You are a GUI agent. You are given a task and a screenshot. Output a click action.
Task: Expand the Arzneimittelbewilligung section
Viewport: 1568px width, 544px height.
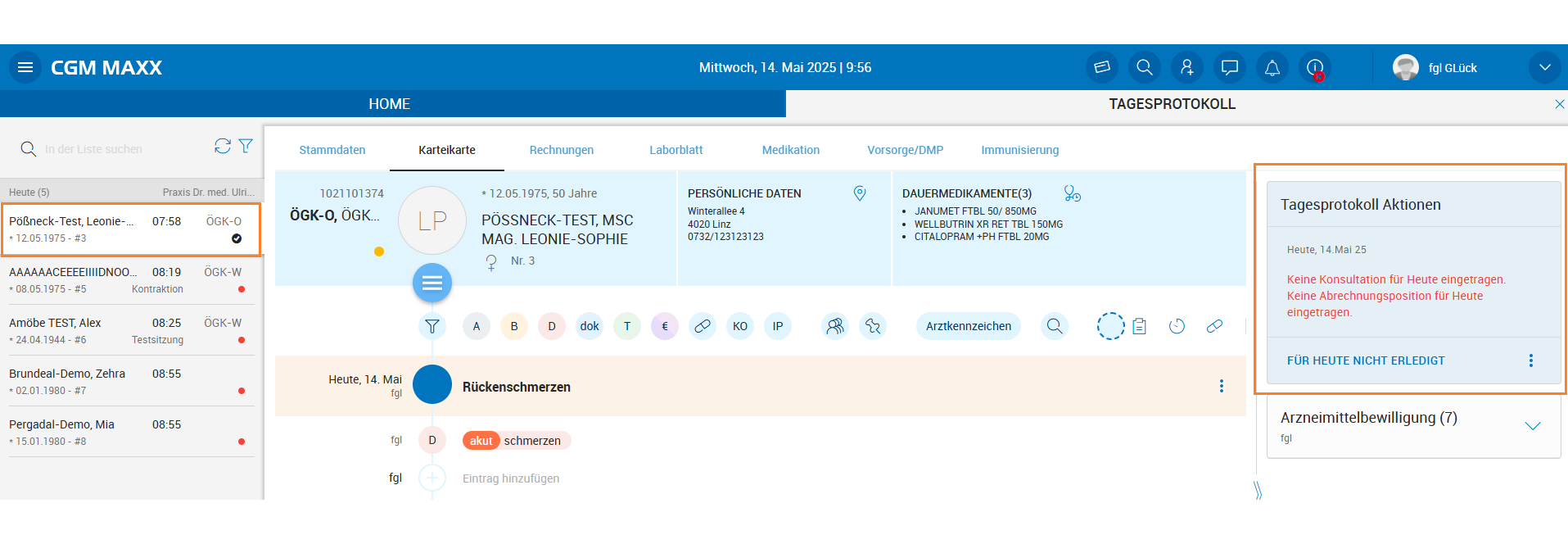[x=1533, y=425]
